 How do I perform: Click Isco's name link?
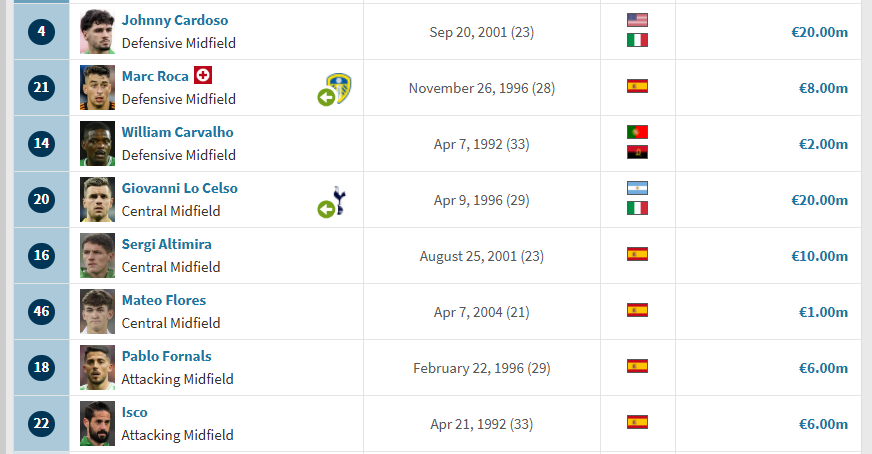135,412
